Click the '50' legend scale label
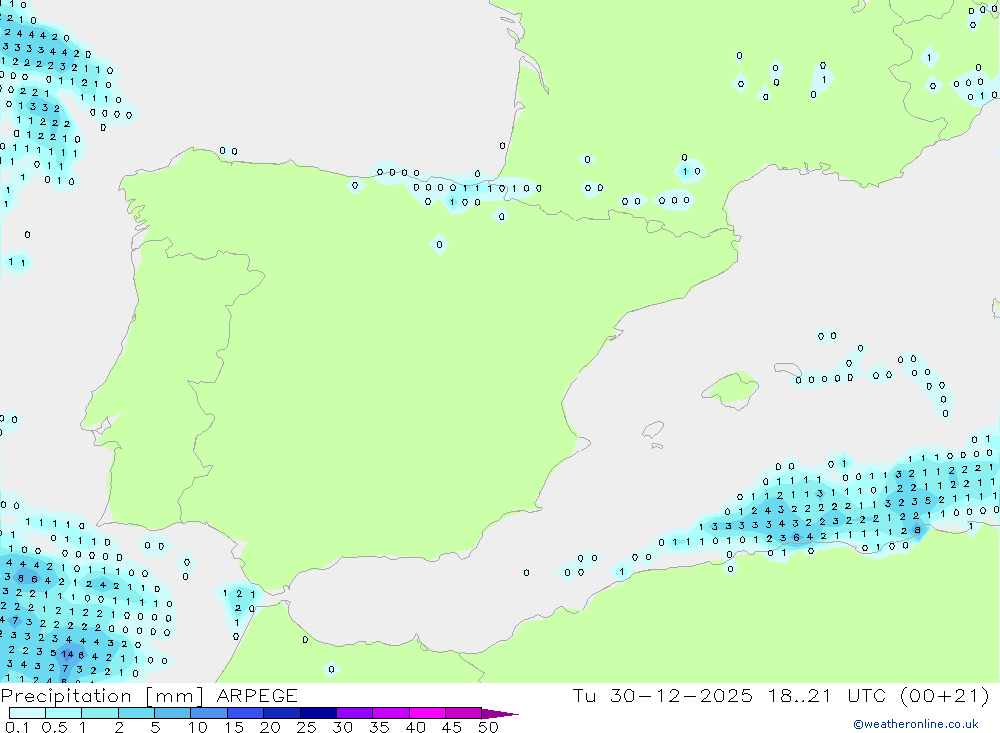Image resolution: width=1000 pixels, height=733 pixels. coord(489,727)
